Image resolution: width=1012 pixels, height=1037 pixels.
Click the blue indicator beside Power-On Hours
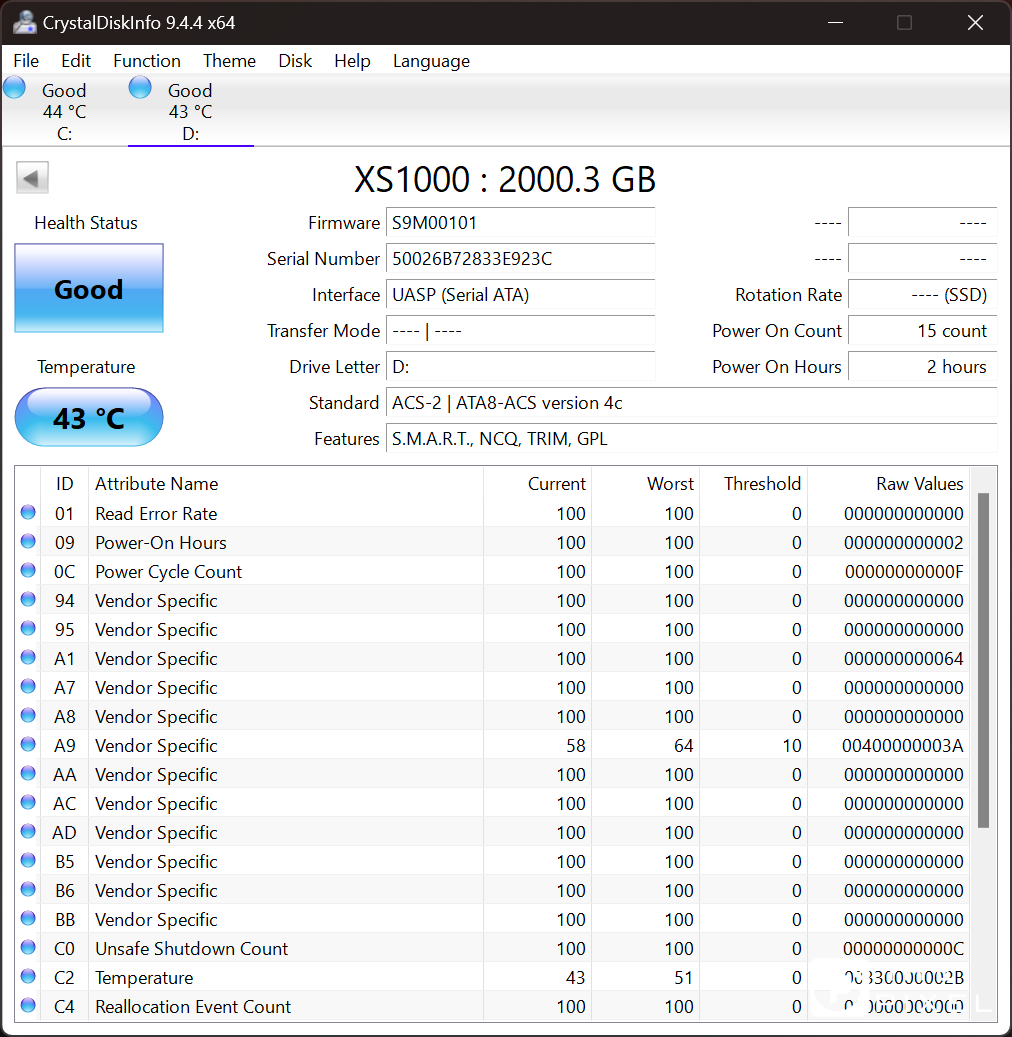[28, 541]
